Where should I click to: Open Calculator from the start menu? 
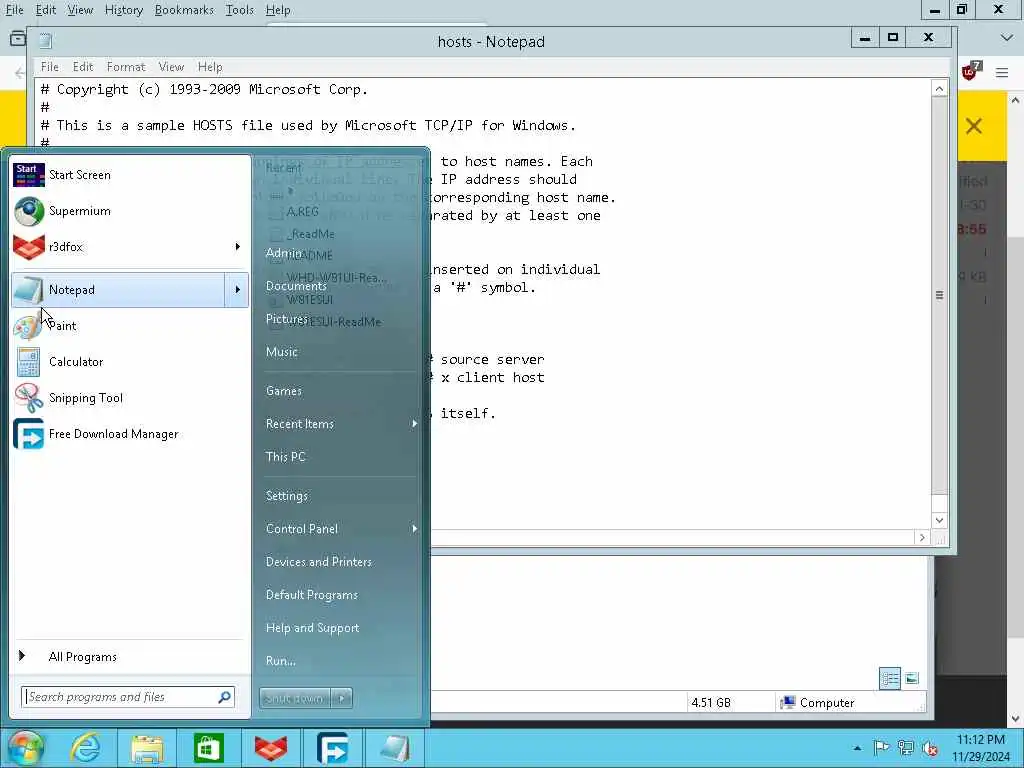(x=130, y=362)
